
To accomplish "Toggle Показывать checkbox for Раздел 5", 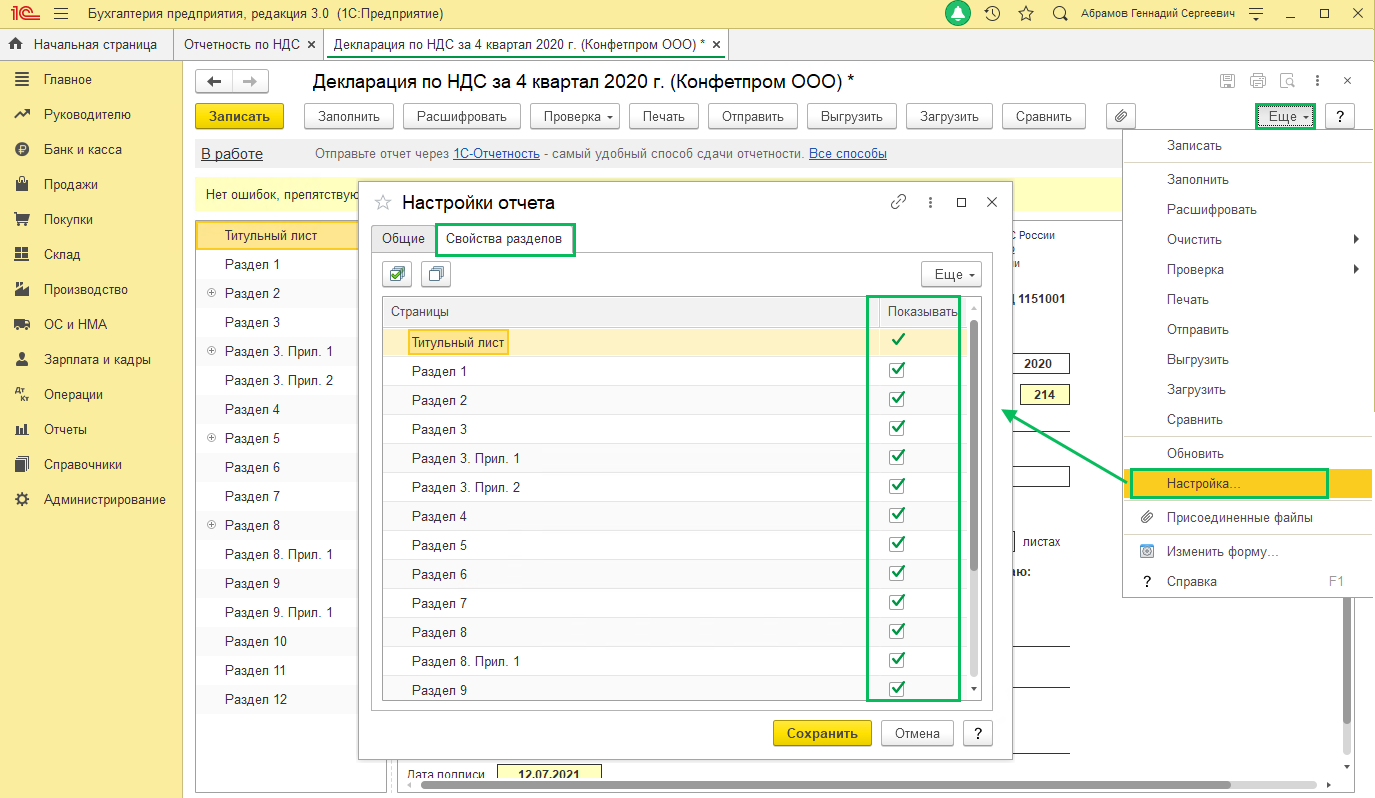I will pyautogui.click(x=897, y=545).
